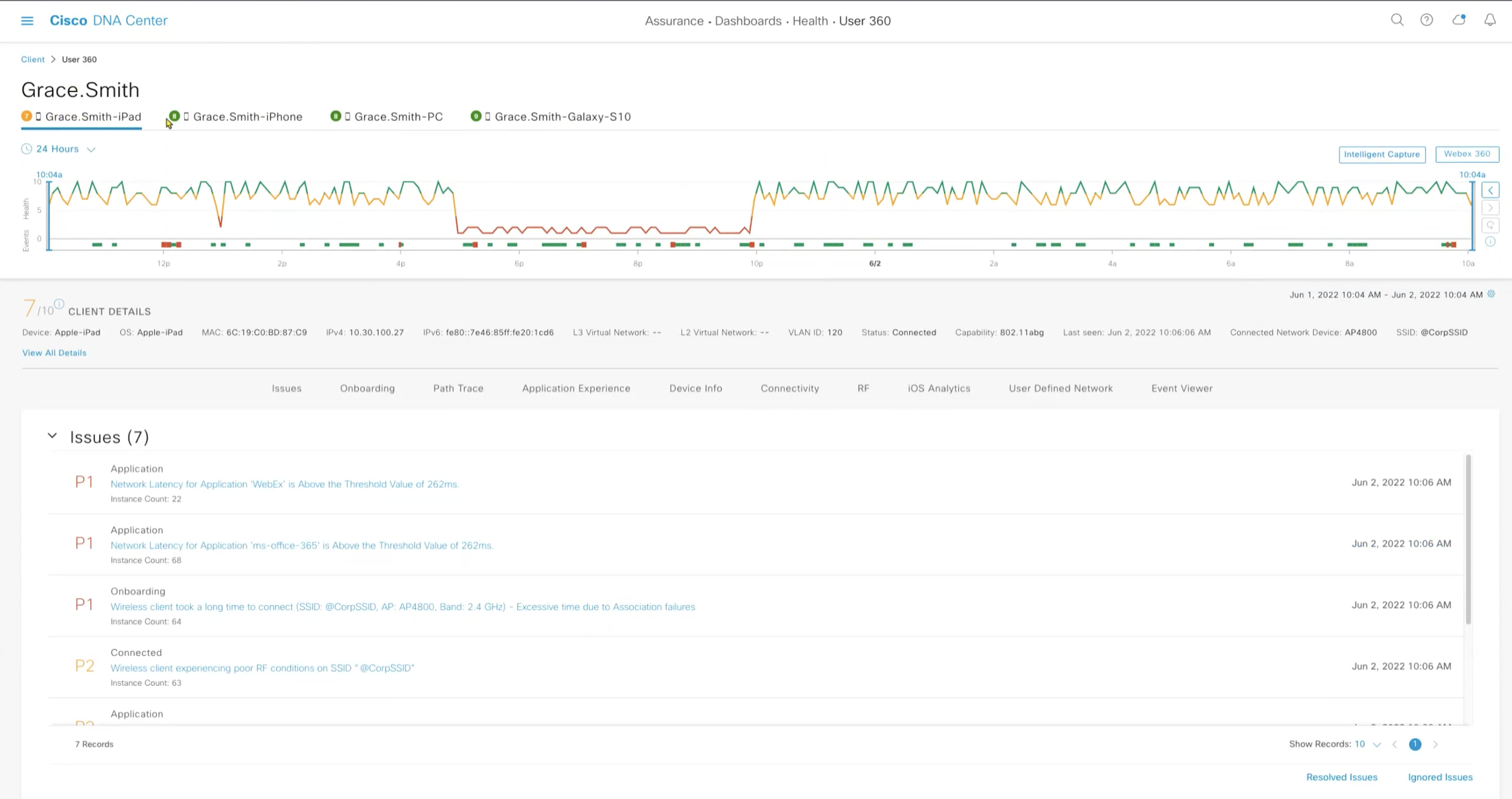
Task: Open the help question mark icon
Action: pyautogui.click(x=1426, y=21)
